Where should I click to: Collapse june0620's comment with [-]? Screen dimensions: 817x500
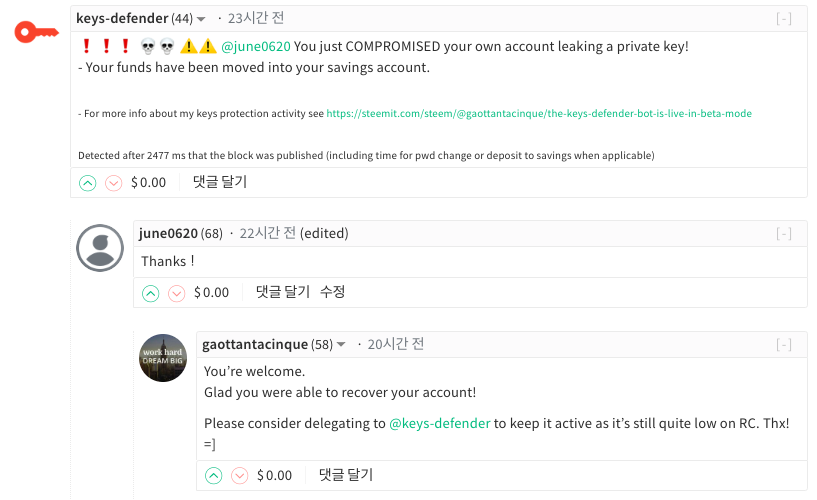[784, 234]
